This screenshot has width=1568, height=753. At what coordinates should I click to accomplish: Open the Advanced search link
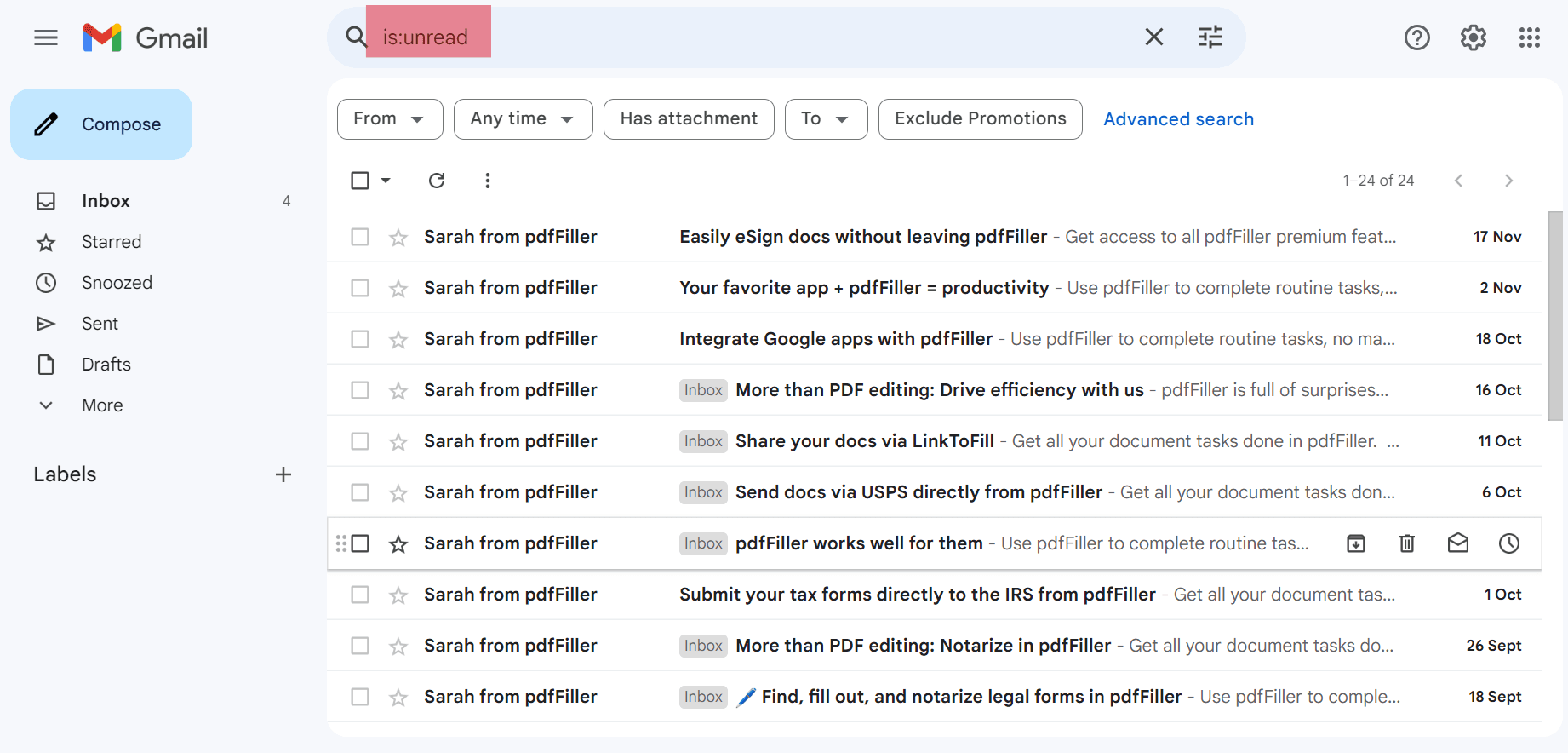(x=1178, y=119)
